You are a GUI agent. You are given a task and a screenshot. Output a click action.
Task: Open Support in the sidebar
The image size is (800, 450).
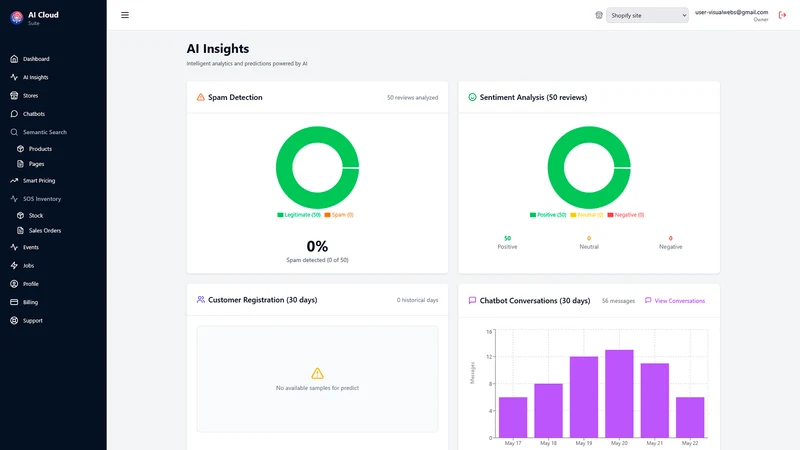(33, 320)
